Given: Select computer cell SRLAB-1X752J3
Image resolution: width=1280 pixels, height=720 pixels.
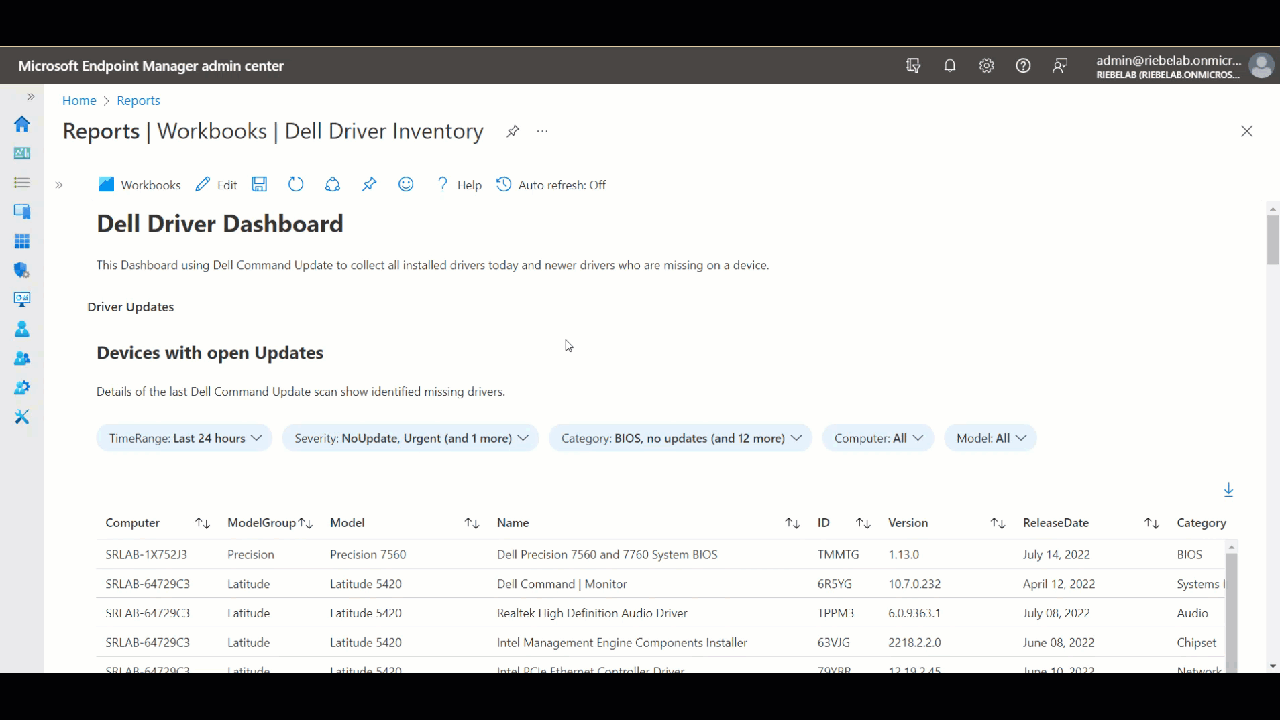Looking at the screenshot, I should (146, 554).
